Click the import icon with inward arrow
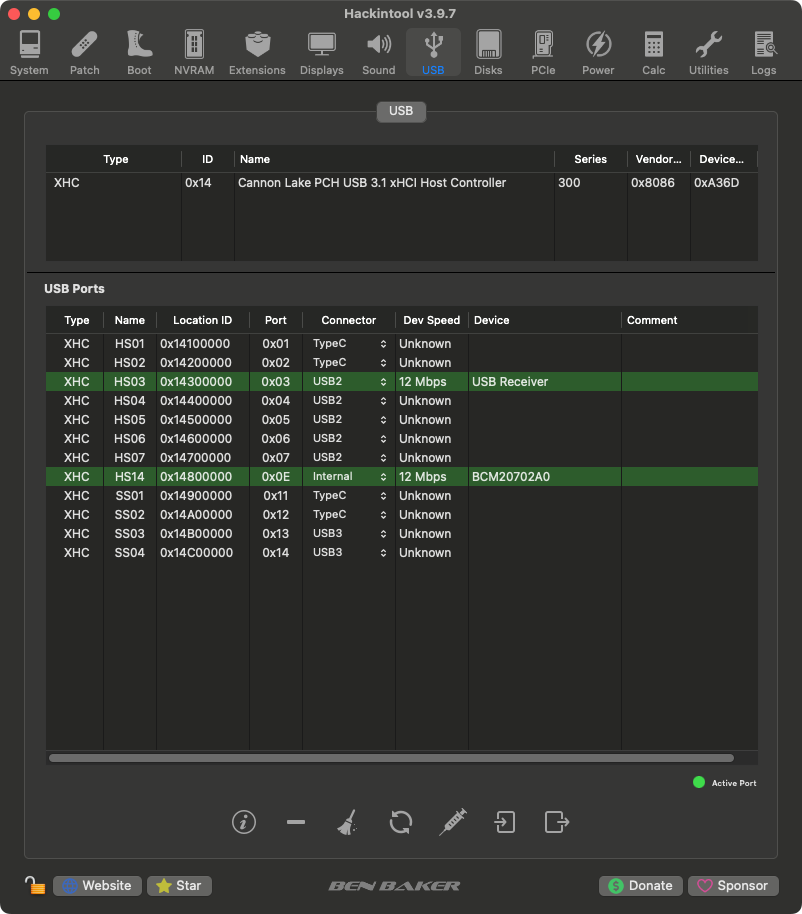 click(505, 822)
